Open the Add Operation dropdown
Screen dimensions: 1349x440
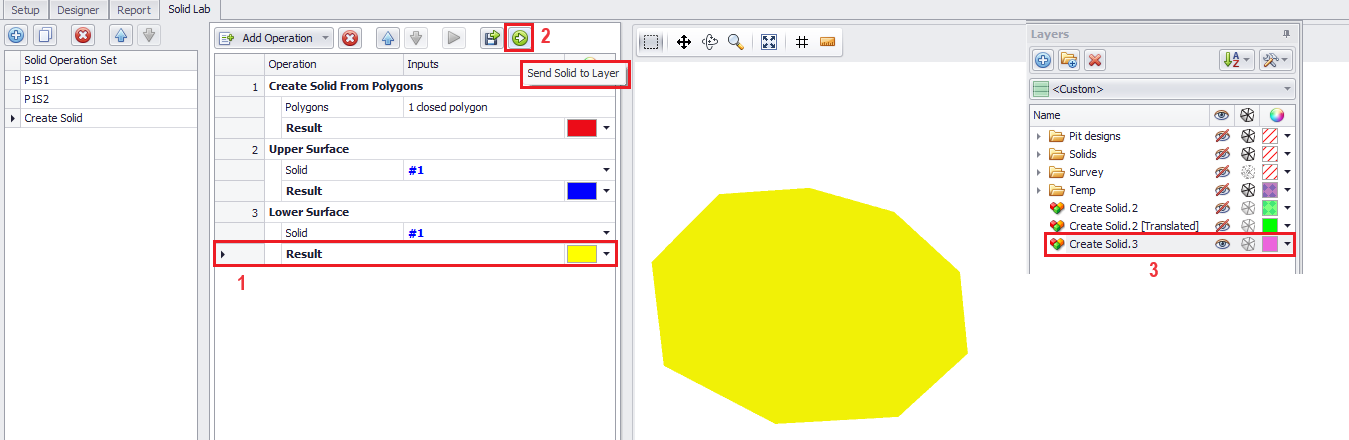(x=274, y=38)
